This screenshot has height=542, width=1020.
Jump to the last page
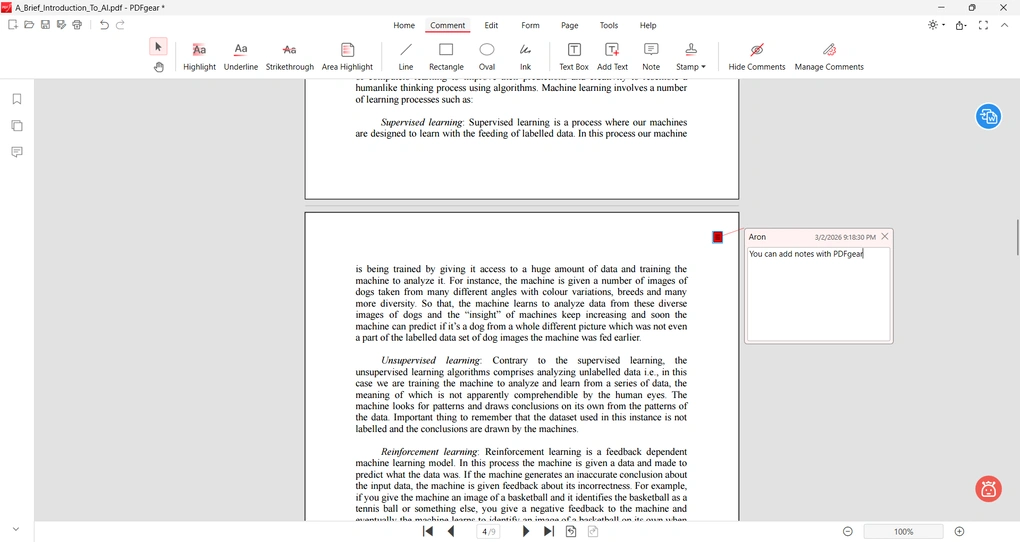549,531
